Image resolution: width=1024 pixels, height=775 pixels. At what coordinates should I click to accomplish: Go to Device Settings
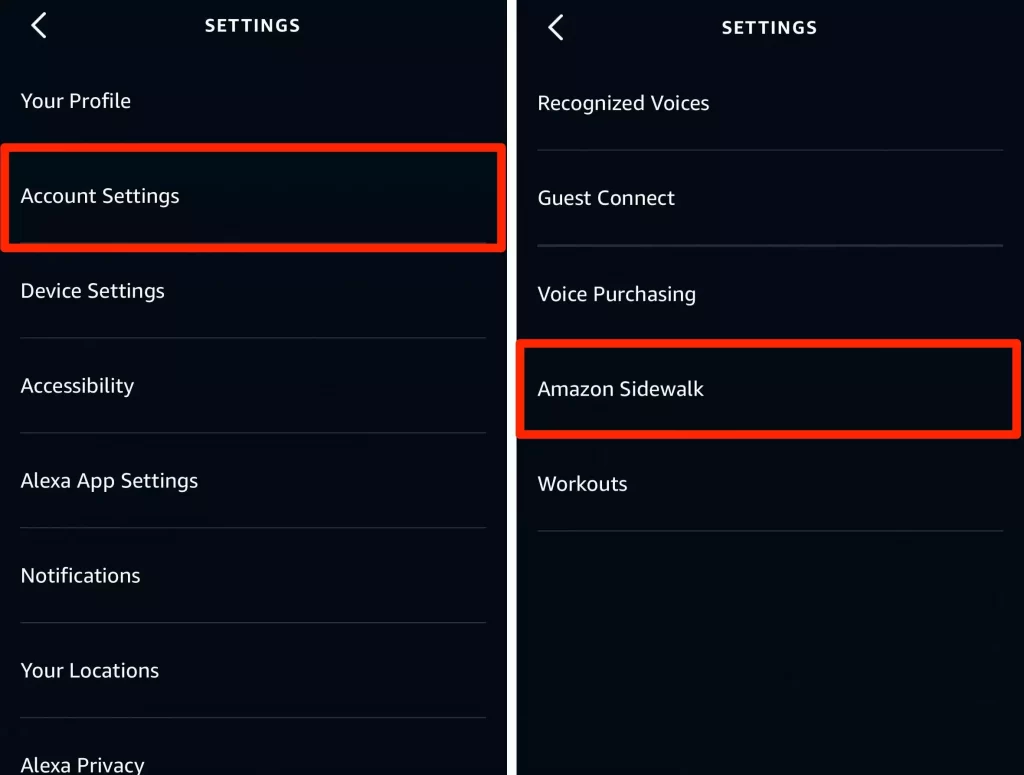(x=93, y=291)
